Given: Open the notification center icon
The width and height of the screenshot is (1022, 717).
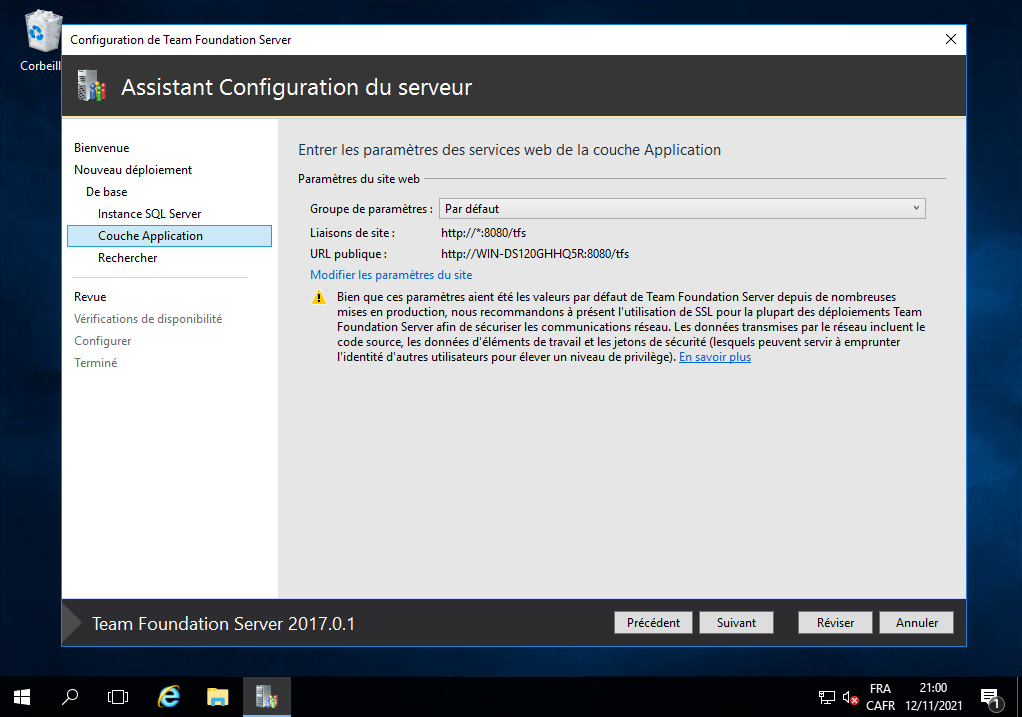Looking at the screenshot, I should tap(990, 697).
